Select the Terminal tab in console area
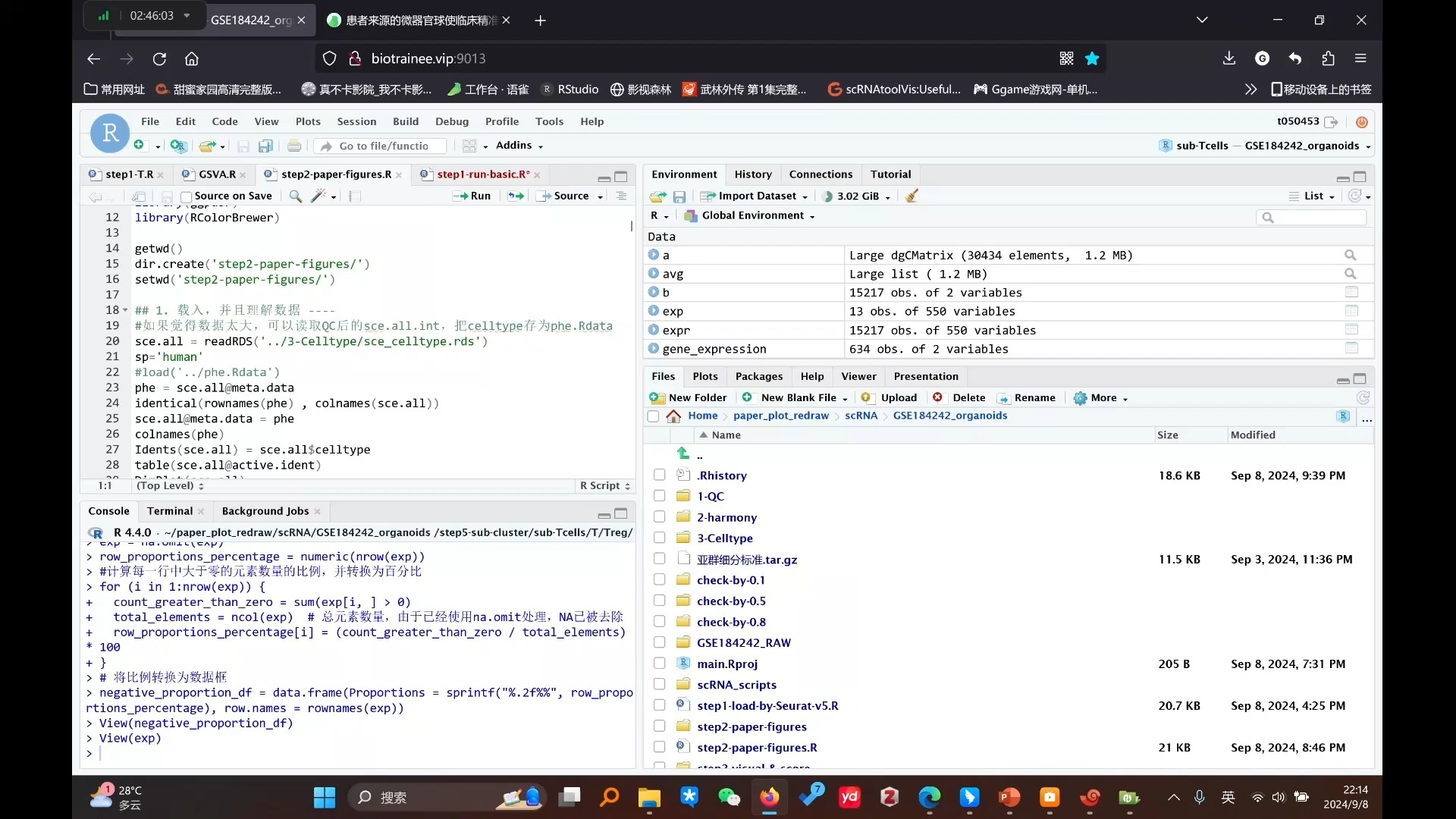The height and width of the screenshot is (819, 1456). (168, 510)
